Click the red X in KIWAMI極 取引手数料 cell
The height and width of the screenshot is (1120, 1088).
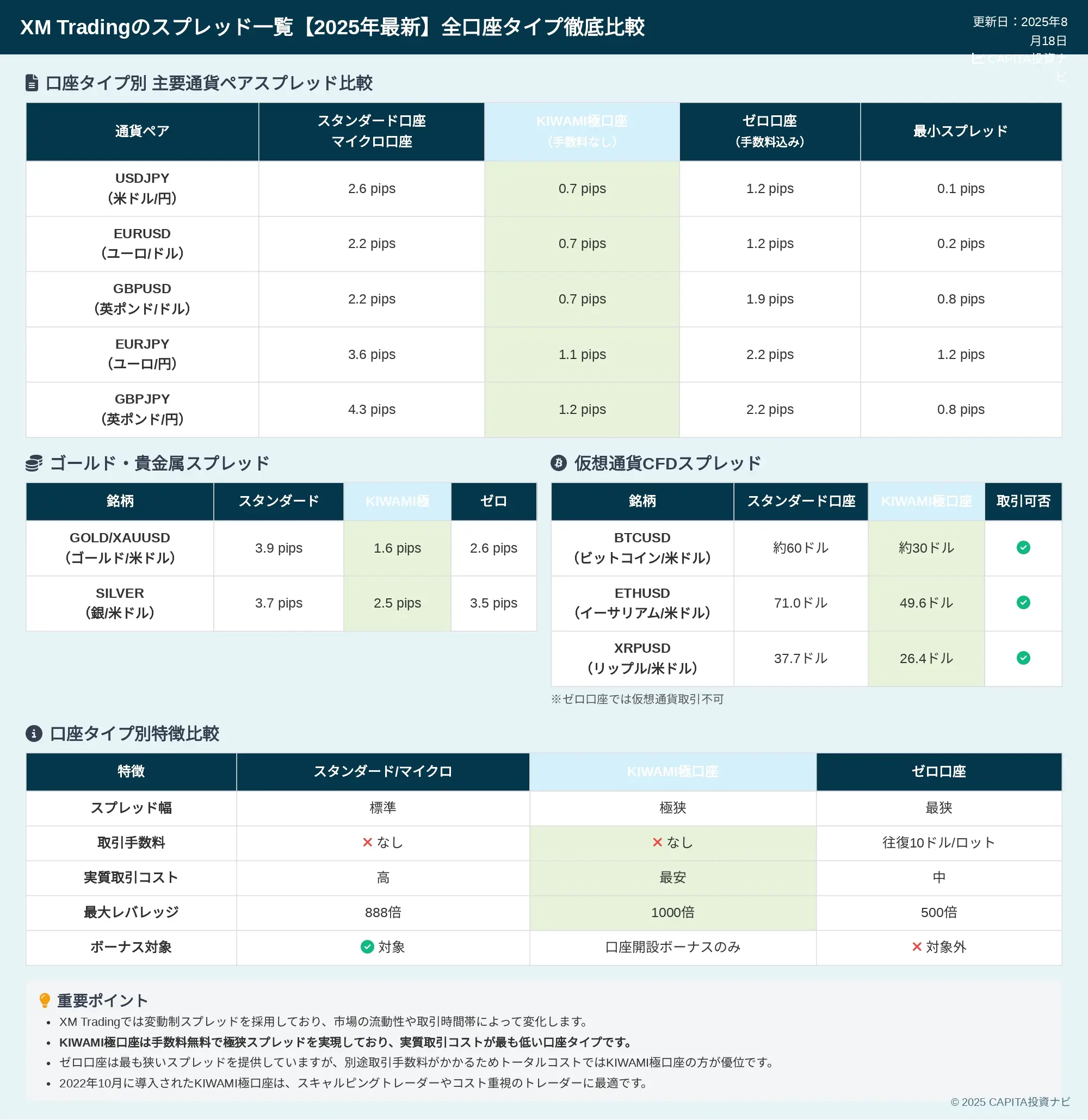coord(657,842)
